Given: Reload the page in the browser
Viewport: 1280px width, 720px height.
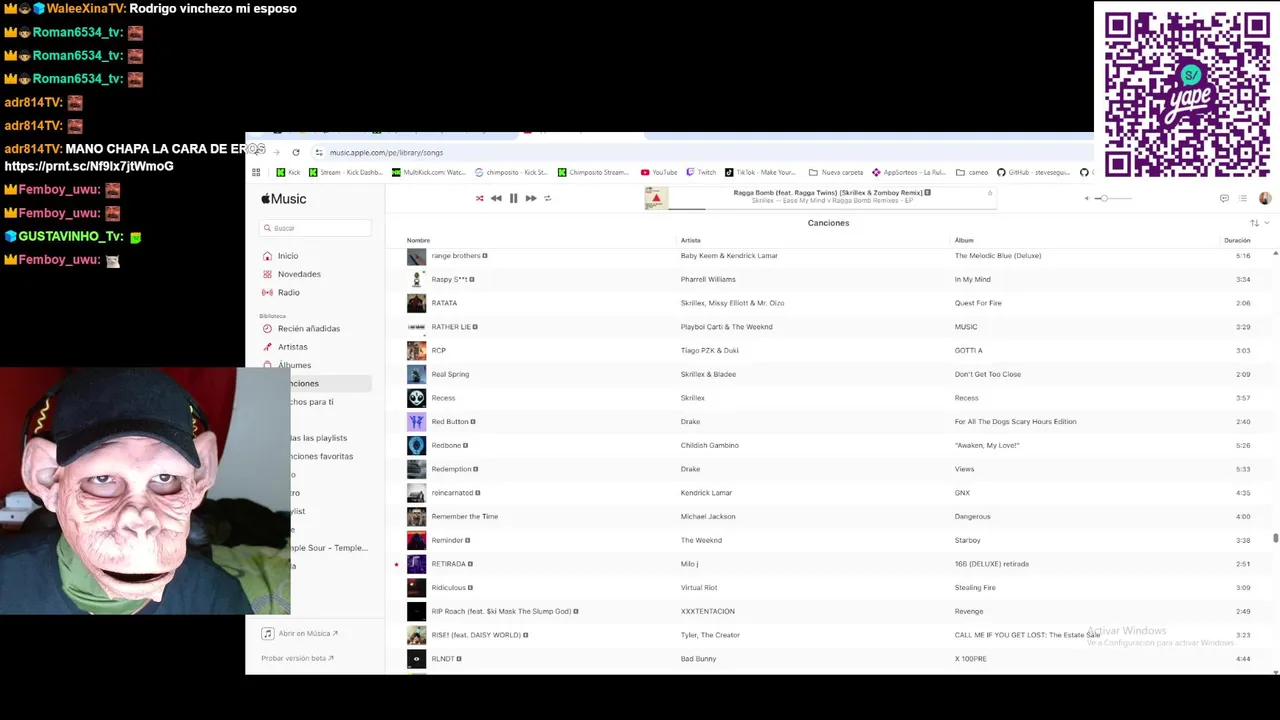Looking at the screenshot, I should click(x=296, y=152).
